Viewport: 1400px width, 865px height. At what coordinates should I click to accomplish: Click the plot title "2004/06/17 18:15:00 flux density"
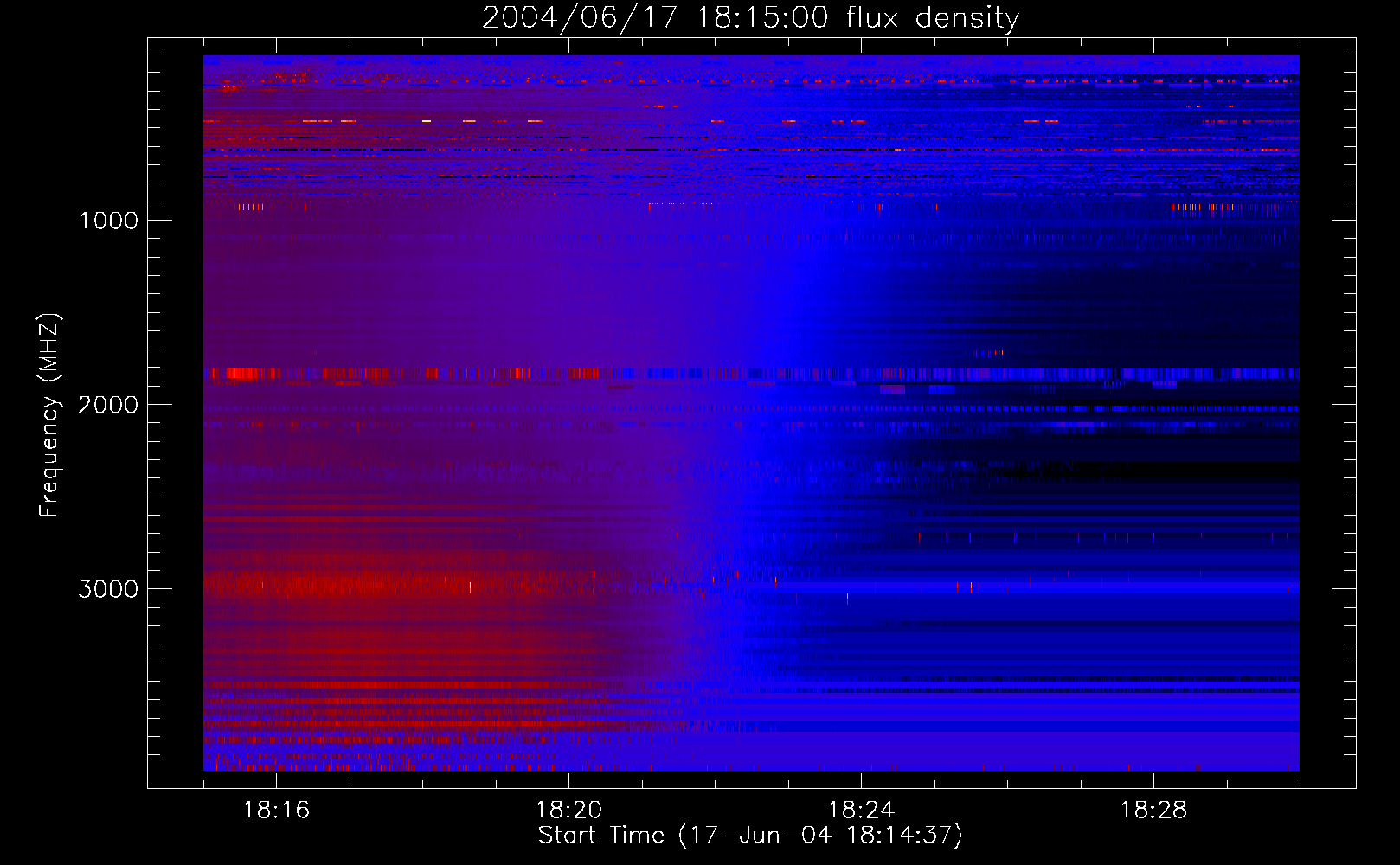click(x=750, y=18)
